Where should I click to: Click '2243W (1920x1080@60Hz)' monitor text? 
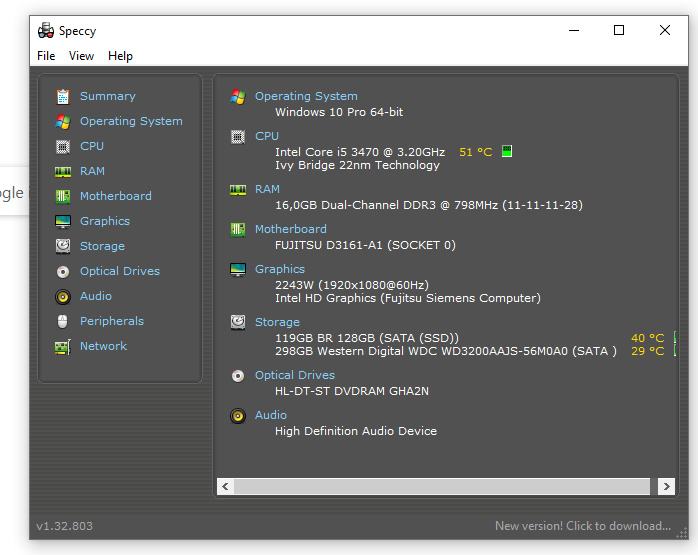point(352,285)
